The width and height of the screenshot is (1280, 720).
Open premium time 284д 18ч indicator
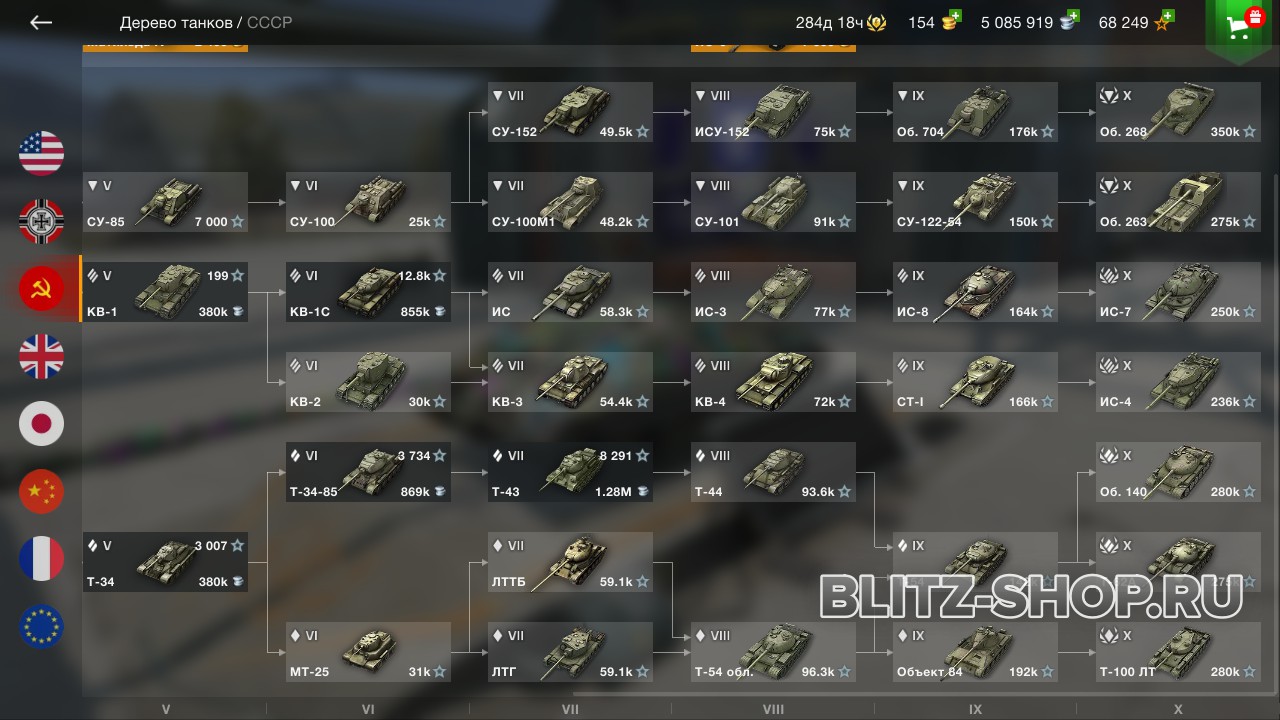pos(840,22)
